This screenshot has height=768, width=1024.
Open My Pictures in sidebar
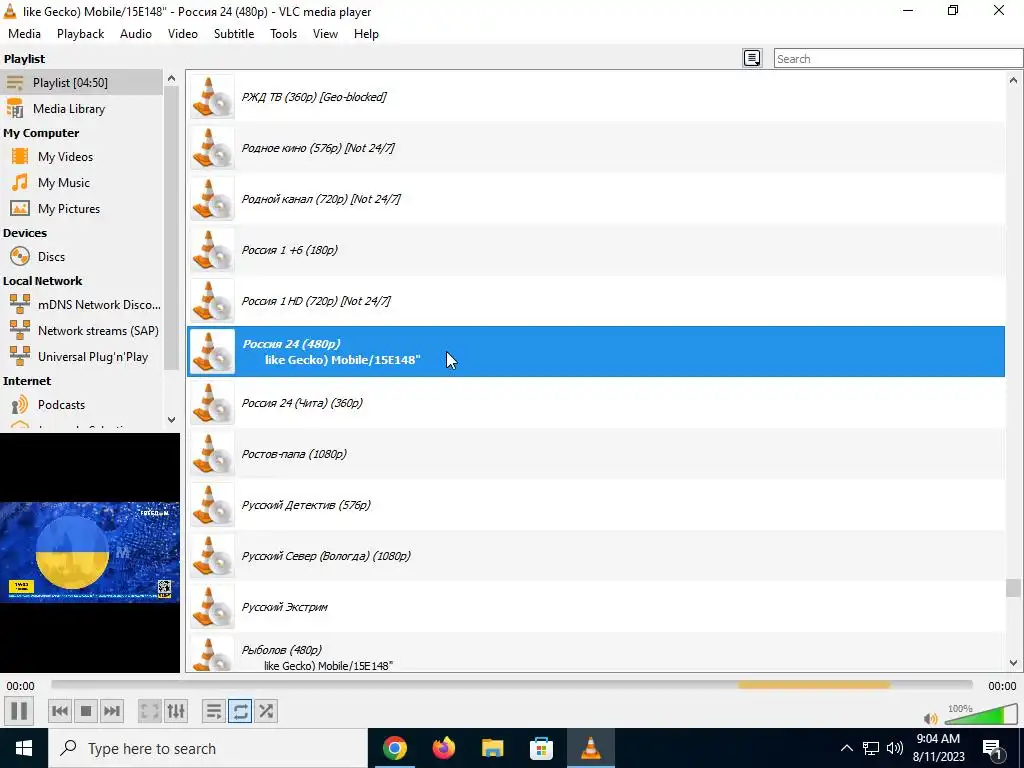coord(81,209)
